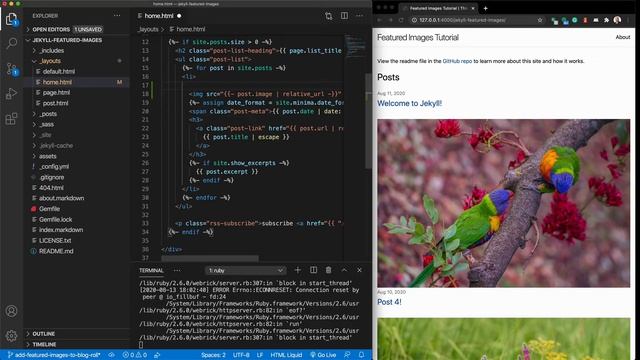The image size is (640, 360).
Task: Click the GitHub repo link on webpage
Action: [457, 61]
